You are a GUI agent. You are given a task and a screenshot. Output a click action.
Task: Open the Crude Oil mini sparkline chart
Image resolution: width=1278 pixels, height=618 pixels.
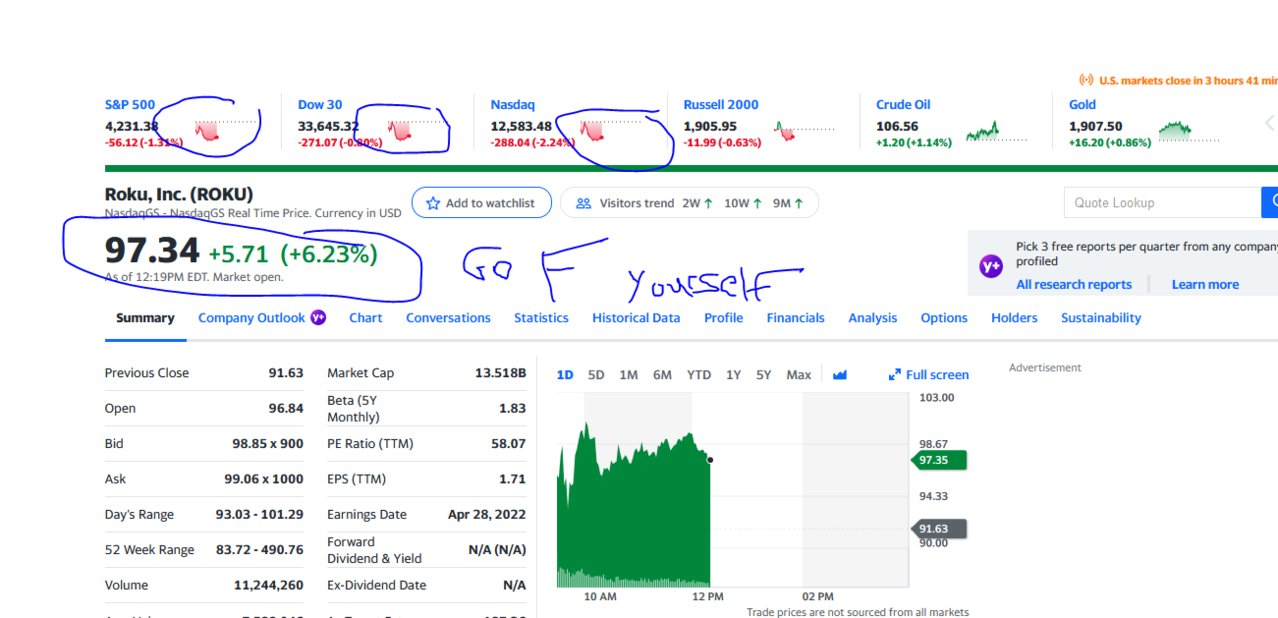tap(996, 131)
